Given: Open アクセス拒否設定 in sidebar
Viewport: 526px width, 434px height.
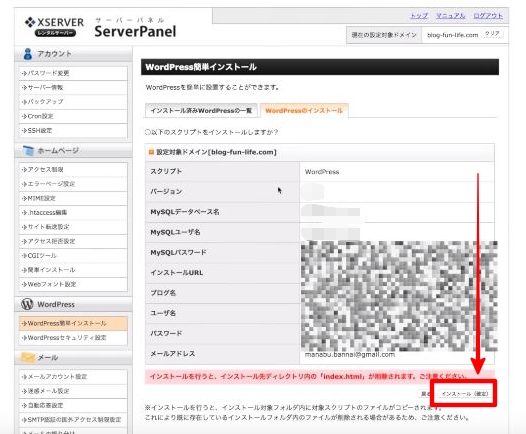Looking at the screenshot, I should (x=73, y=241).
